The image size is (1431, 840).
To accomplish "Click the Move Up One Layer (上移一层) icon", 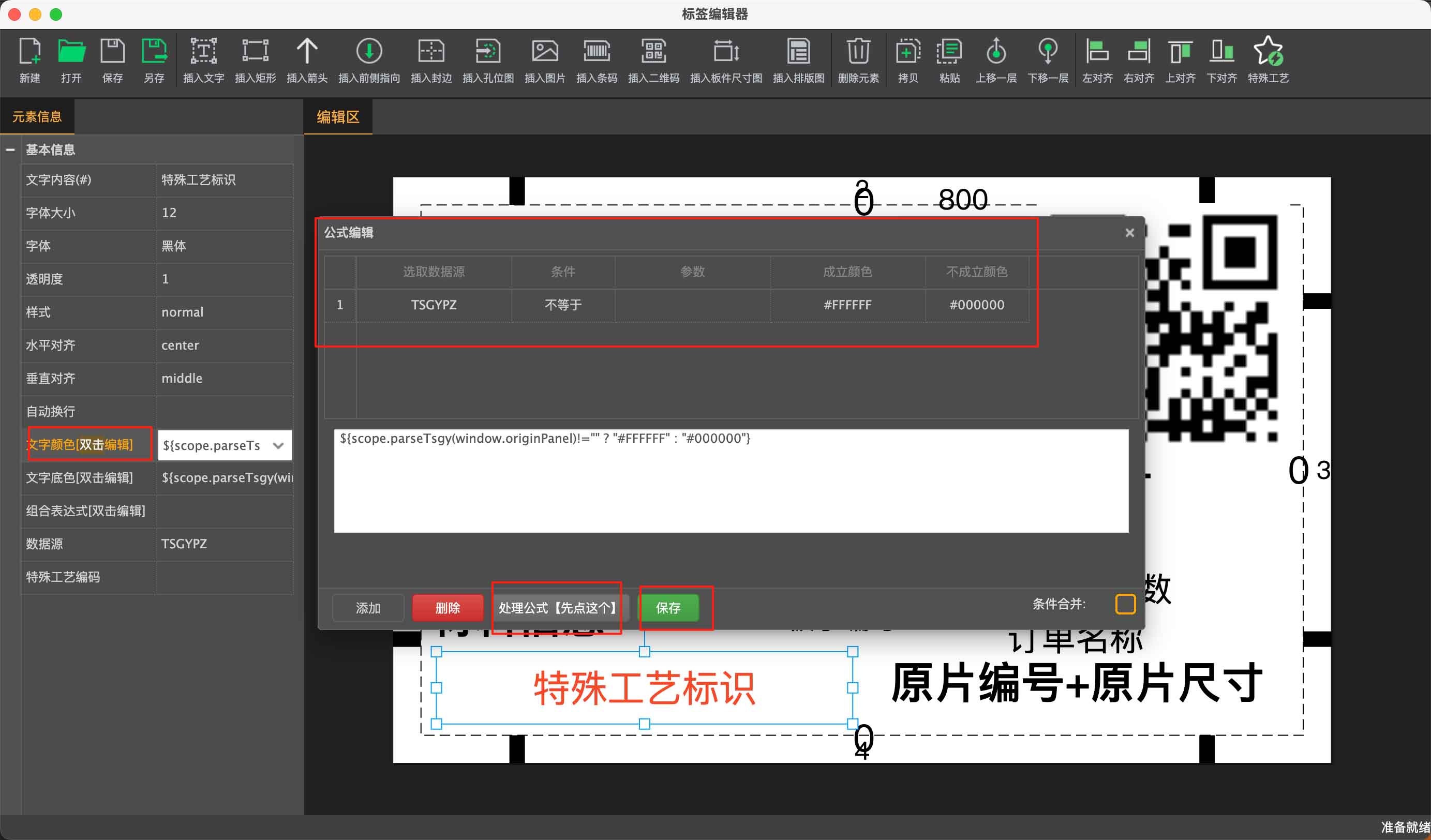I will click(995, 52).
